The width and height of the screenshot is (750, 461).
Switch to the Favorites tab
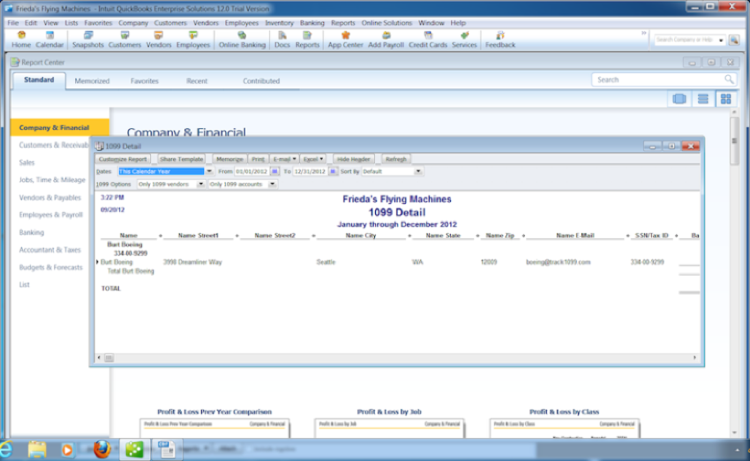[144, 81]
